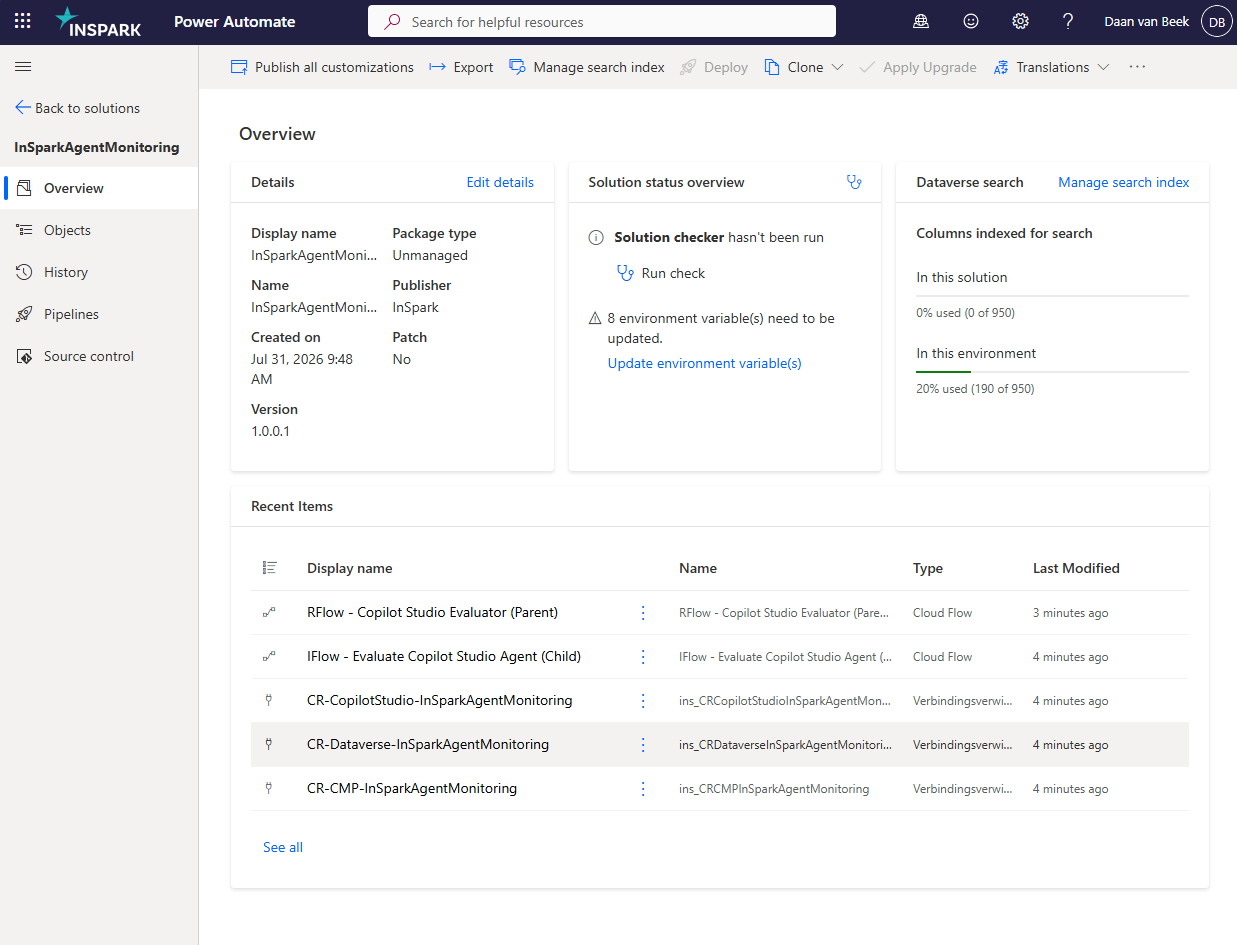1237x945 pixels.
Task: Click the Unmanaged package type value
Action: tap(430, 255)
